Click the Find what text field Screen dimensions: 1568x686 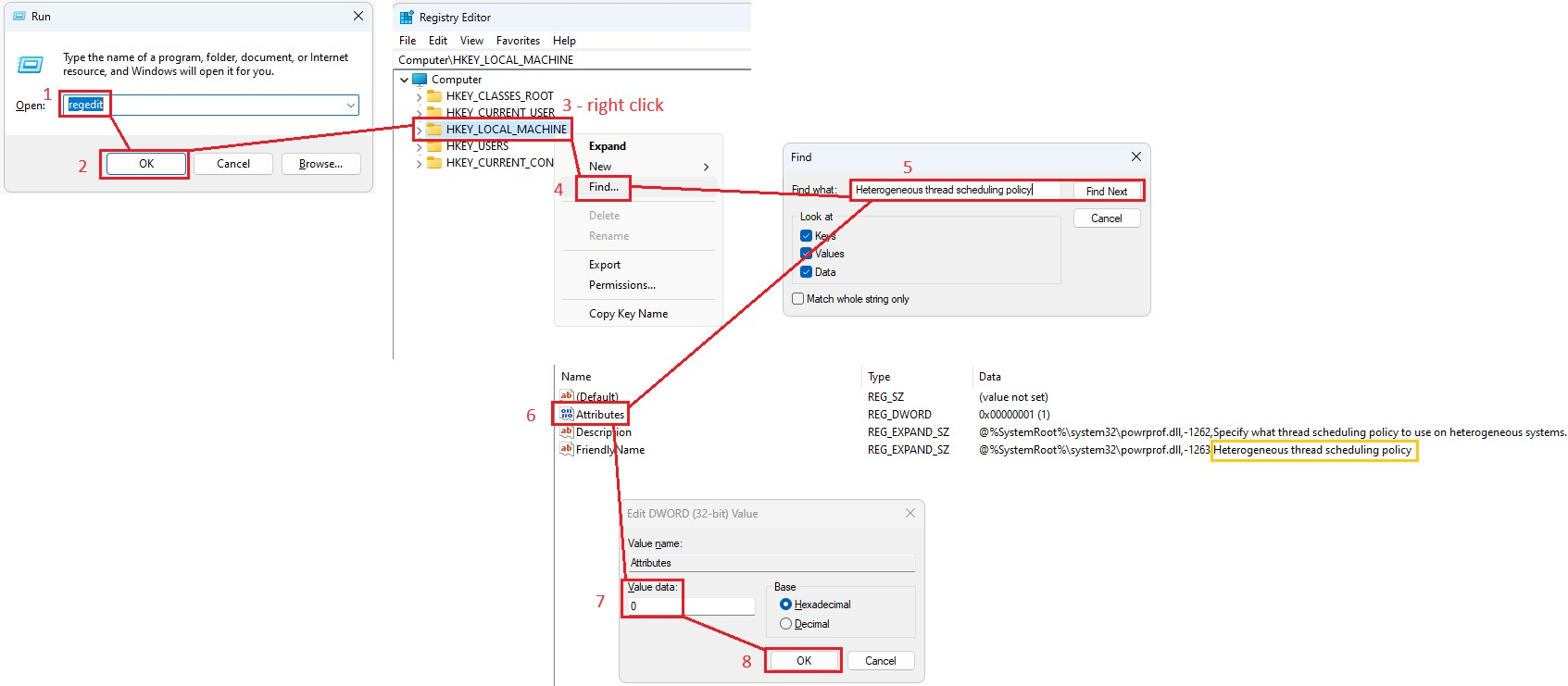point(956,190)
